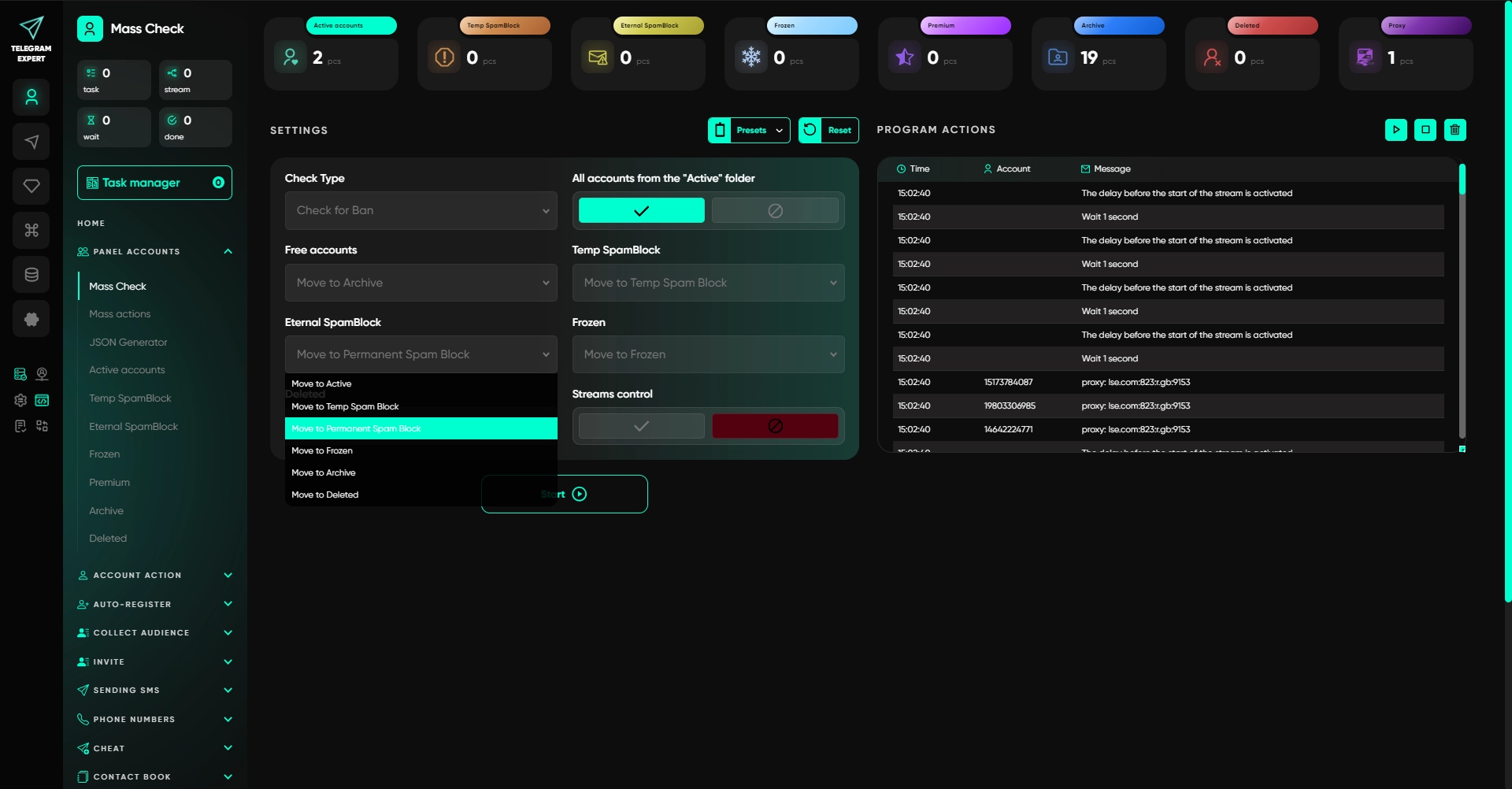Screen dimensions: 1512x789
Task: Disable all accounts from Active folder
Action: tap(775, 210)
